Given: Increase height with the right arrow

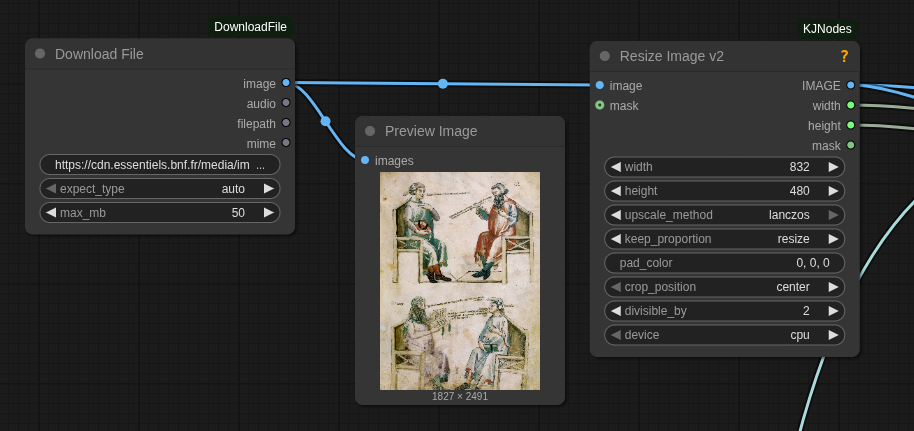Looking at the screenshot, I should [834, 191].
